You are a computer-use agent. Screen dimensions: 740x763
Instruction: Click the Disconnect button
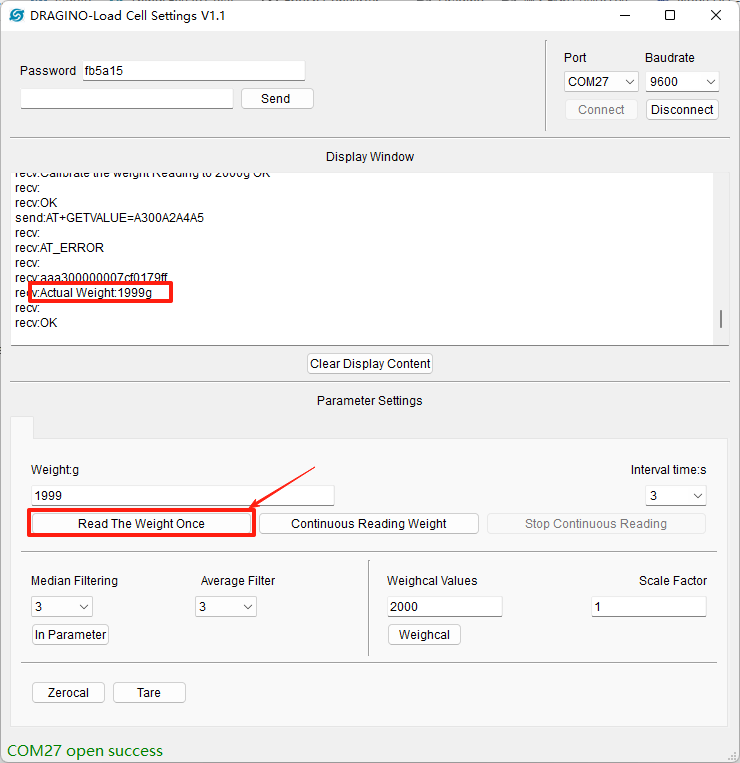point(682,109)
